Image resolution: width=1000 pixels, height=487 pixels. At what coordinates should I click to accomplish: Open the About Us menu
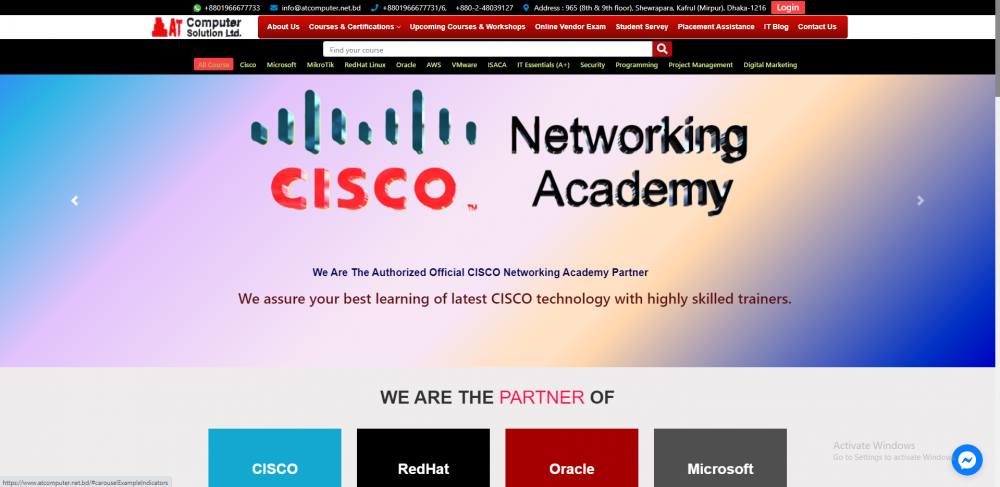(x=283, y=27)
